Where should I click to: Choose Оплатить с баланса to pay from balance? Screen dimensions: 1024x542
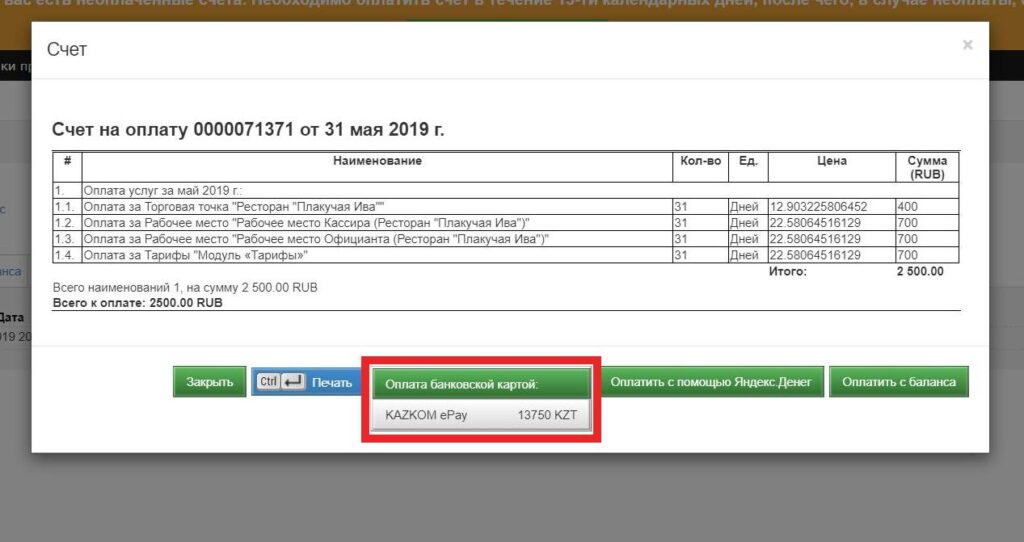[x=898, y=382]
